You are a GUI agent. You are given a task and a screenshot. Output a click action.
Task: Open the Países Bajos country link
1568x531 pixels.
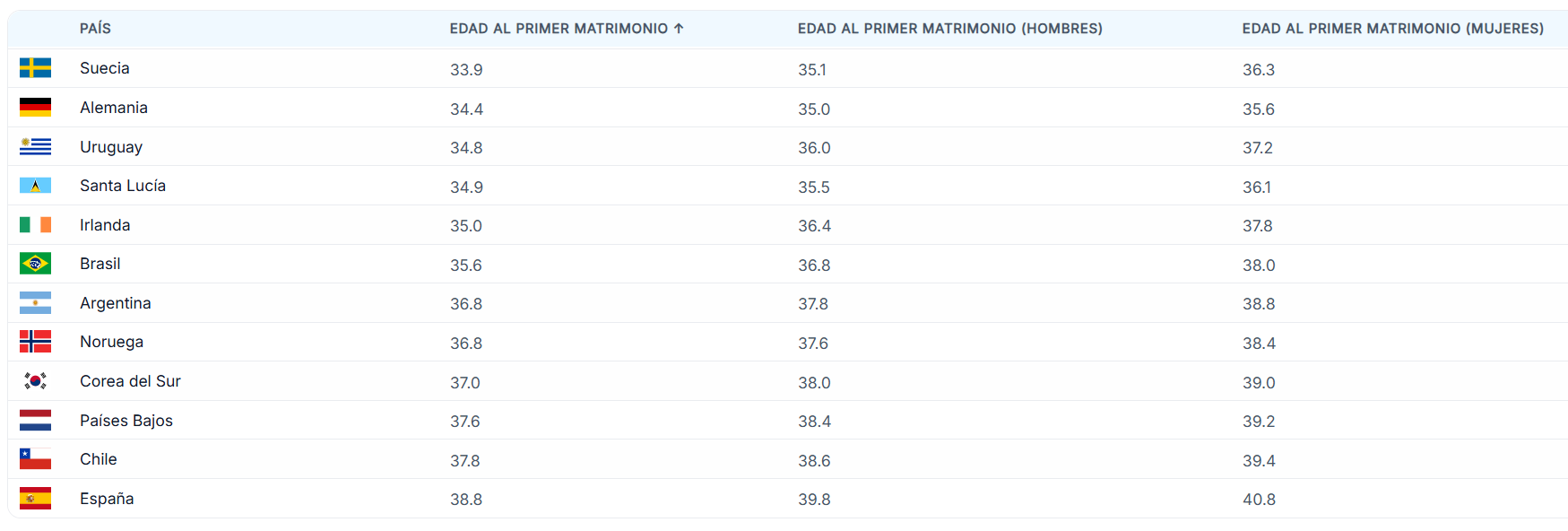(126, 421)
